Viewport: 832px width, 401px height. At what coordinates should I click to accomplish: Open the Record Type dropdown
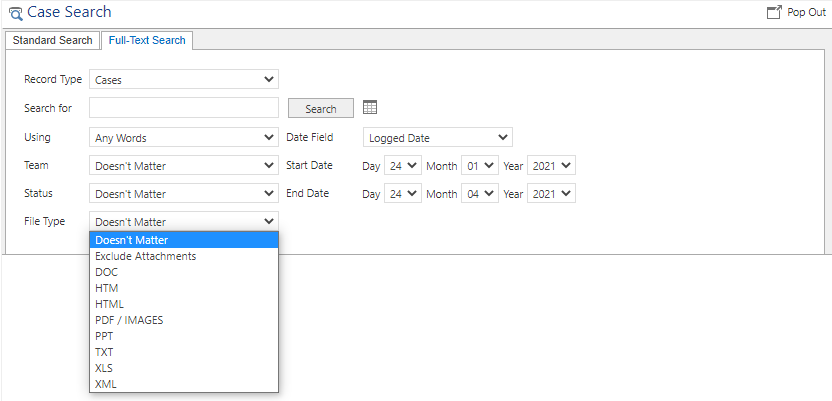[184, 80]
